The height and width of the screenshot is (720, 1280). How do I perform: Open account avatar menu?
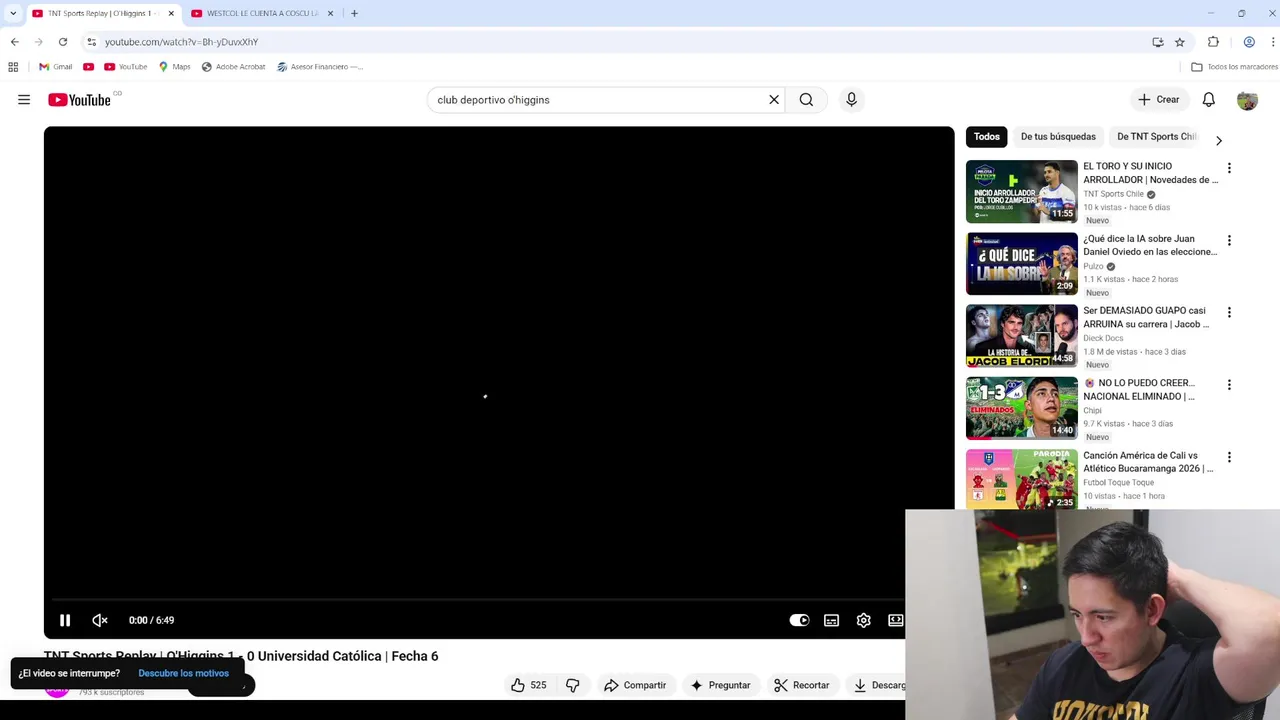[1247, 100]
